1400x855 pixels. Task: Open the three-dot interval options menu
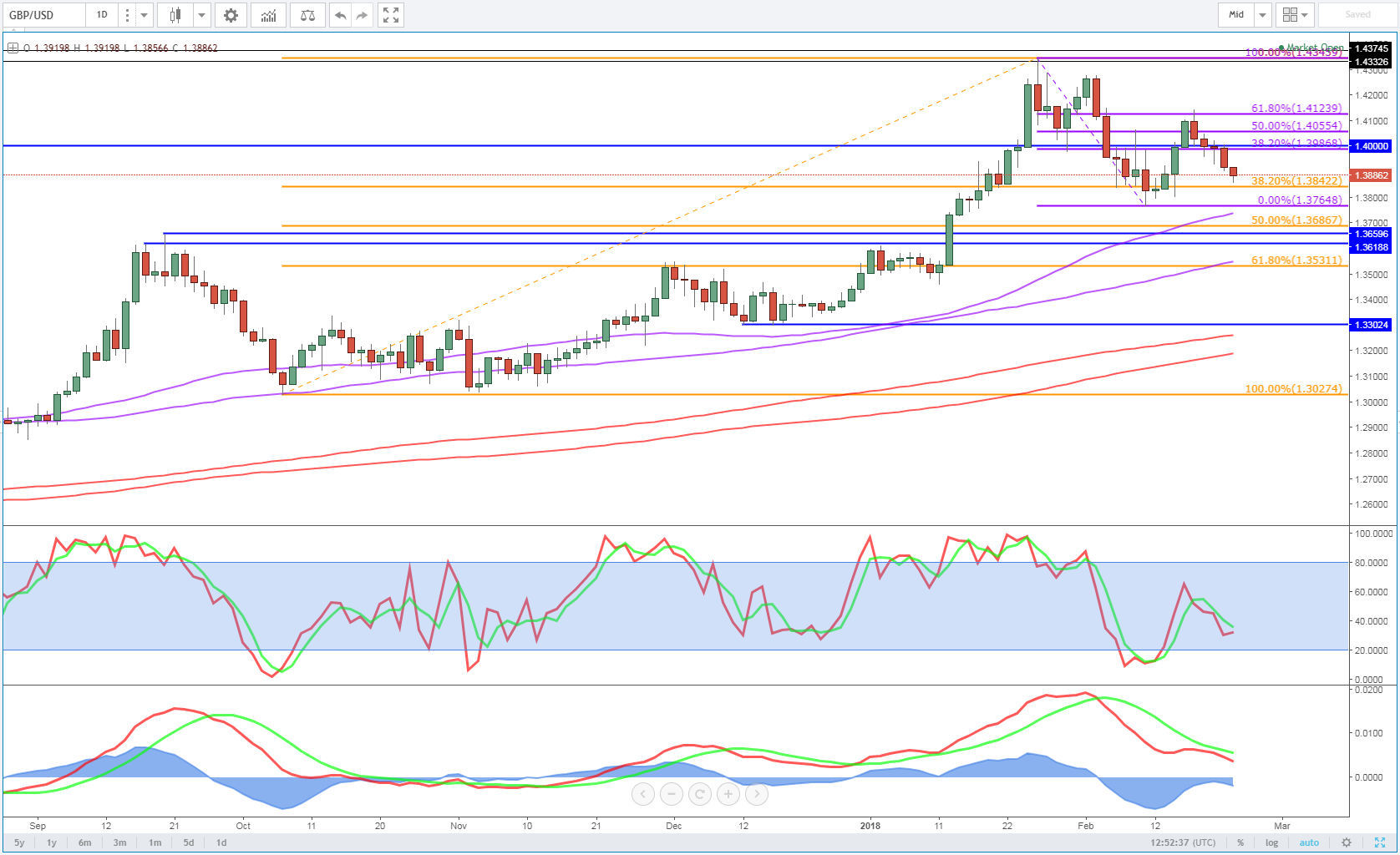pyautogui.click(x=127, y=15)
